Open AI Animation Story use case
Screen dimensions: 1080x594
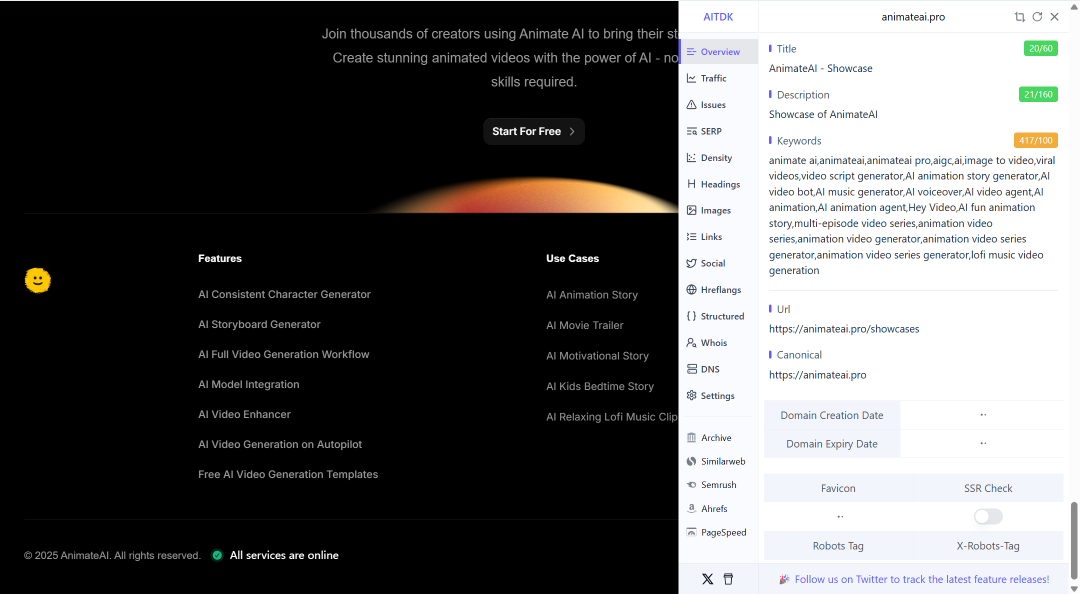point(592,295)
